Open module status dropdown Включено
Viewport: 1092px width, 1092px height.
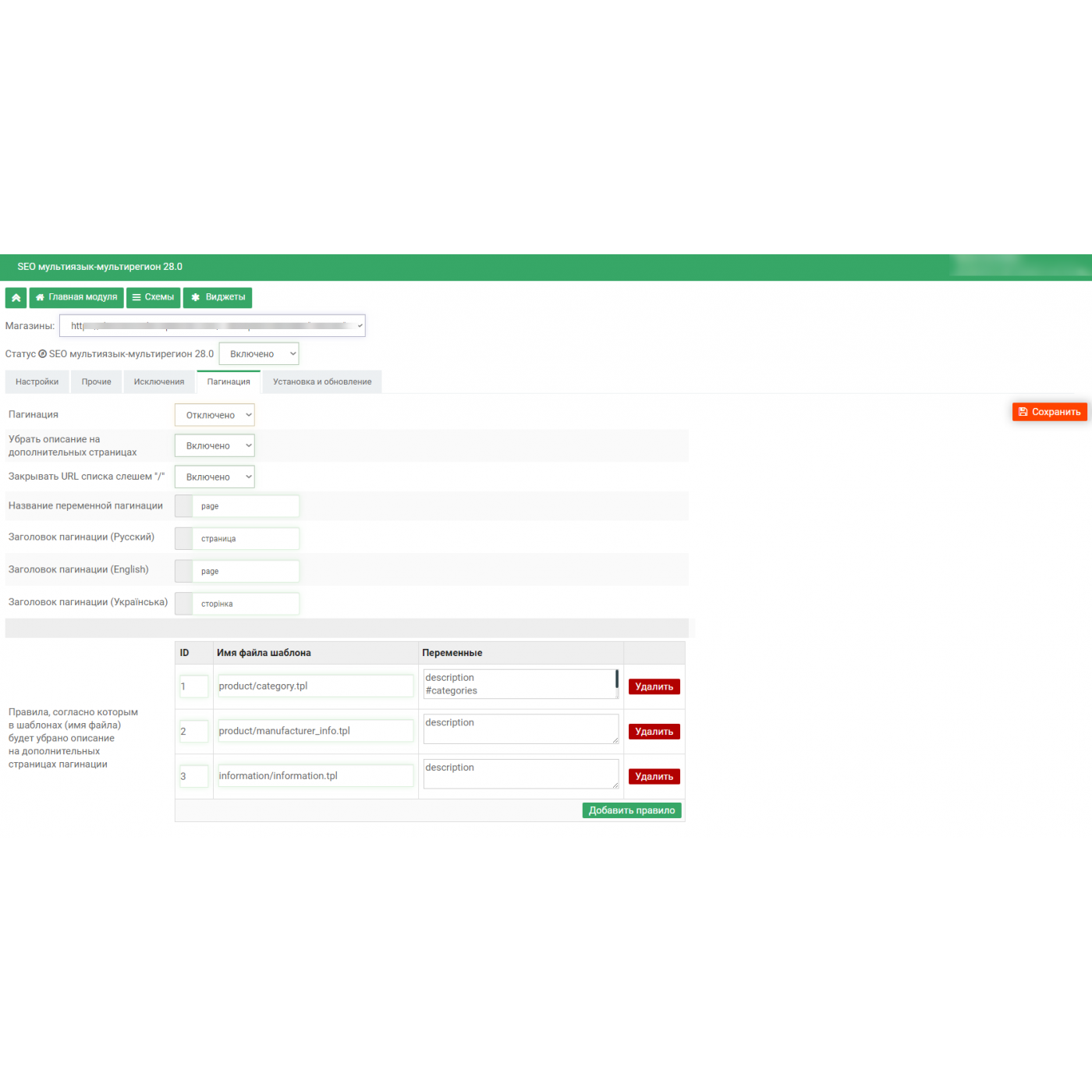pyautogui.click(x=258, y=354)
